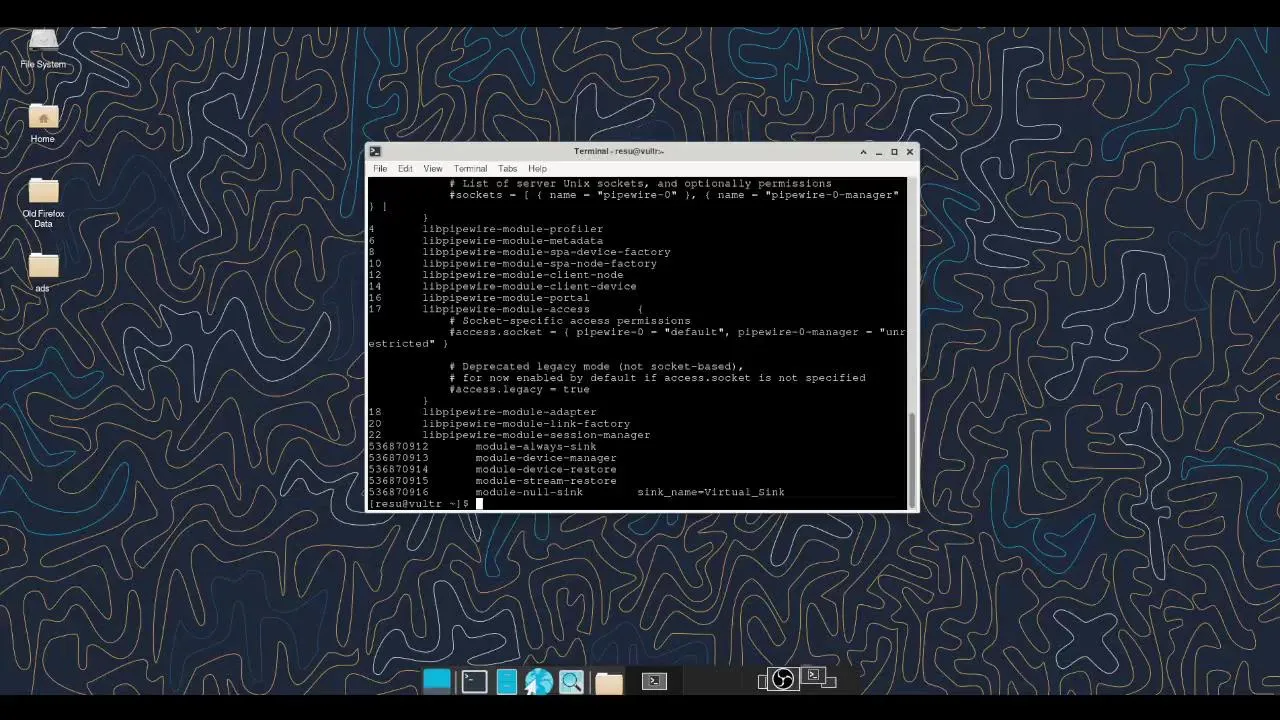The height and width of the screenshot is (720, 1280).
Task: Click the terminal window title icon
Action: [x=375, y=151]
